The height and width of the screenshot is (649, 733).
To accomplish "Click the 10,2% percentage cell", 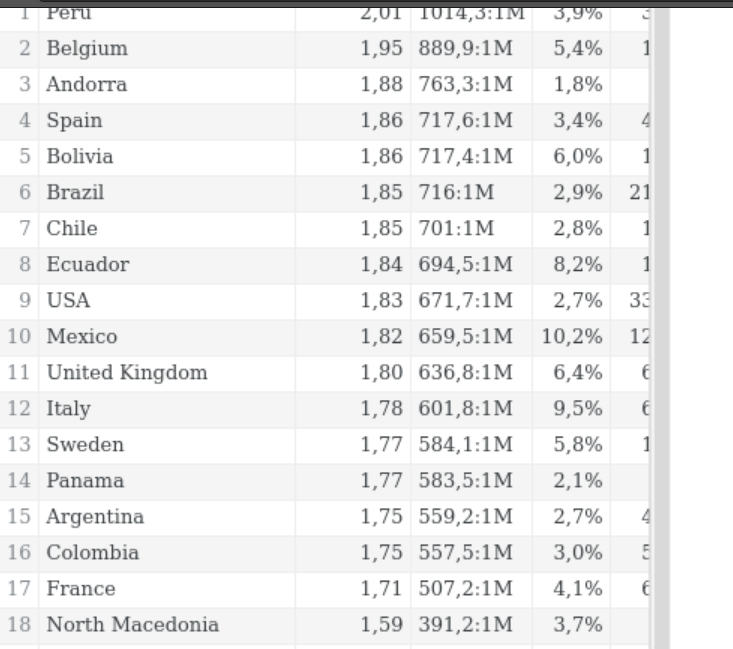I will coord(572,337).
